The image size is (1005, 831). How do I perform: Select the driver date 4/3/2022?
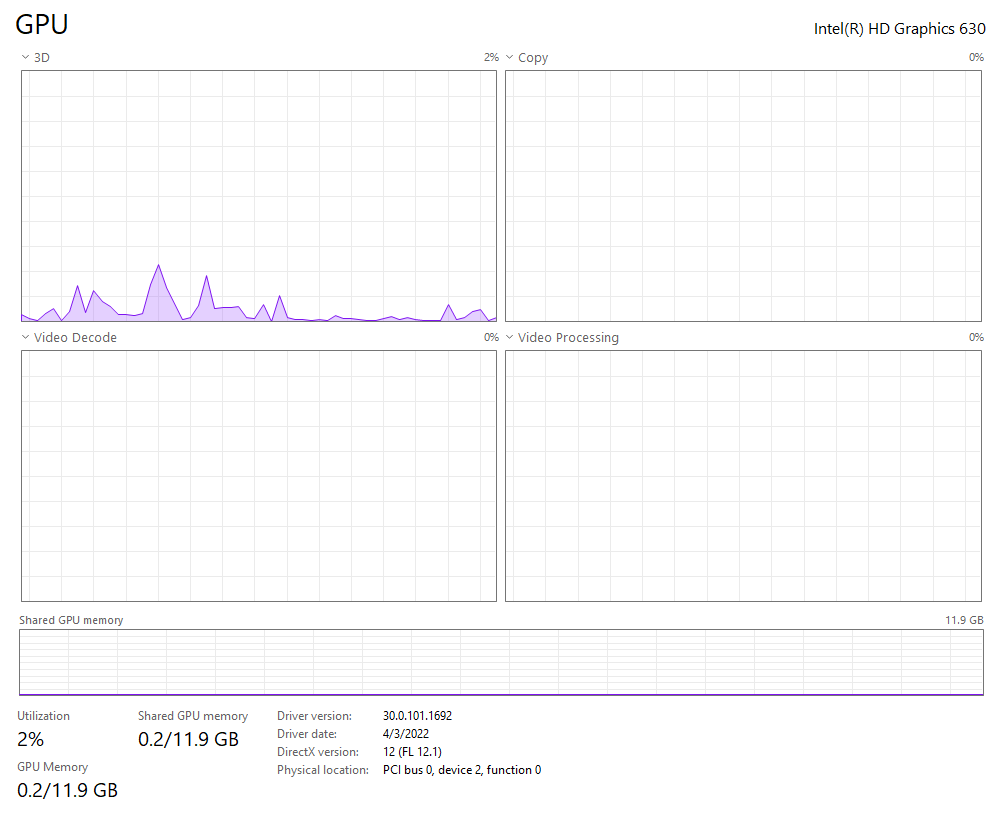point(406,734)
